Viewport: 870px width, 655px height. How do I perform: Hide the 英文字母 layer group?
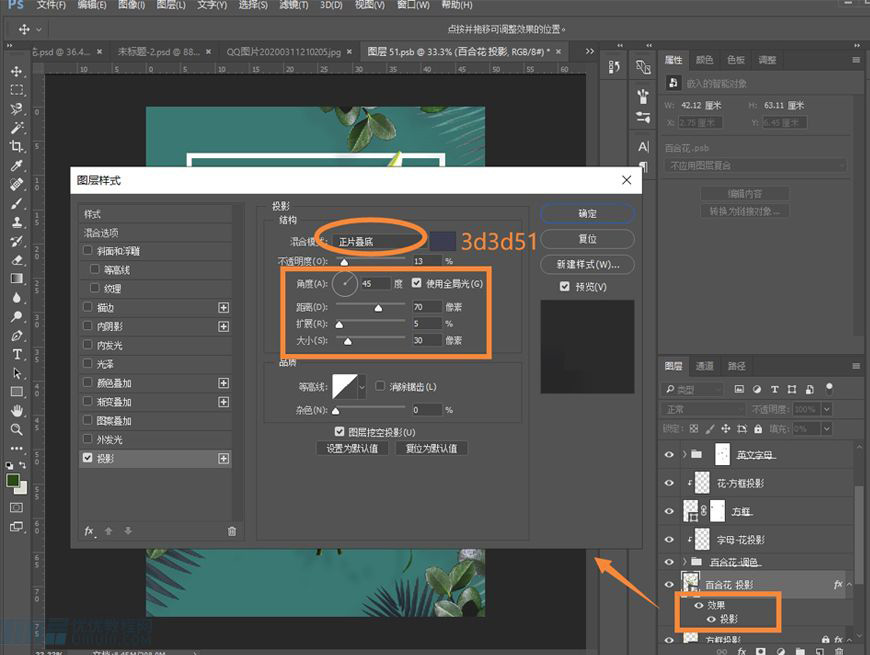pyautogui.click(x=668, y=454)
